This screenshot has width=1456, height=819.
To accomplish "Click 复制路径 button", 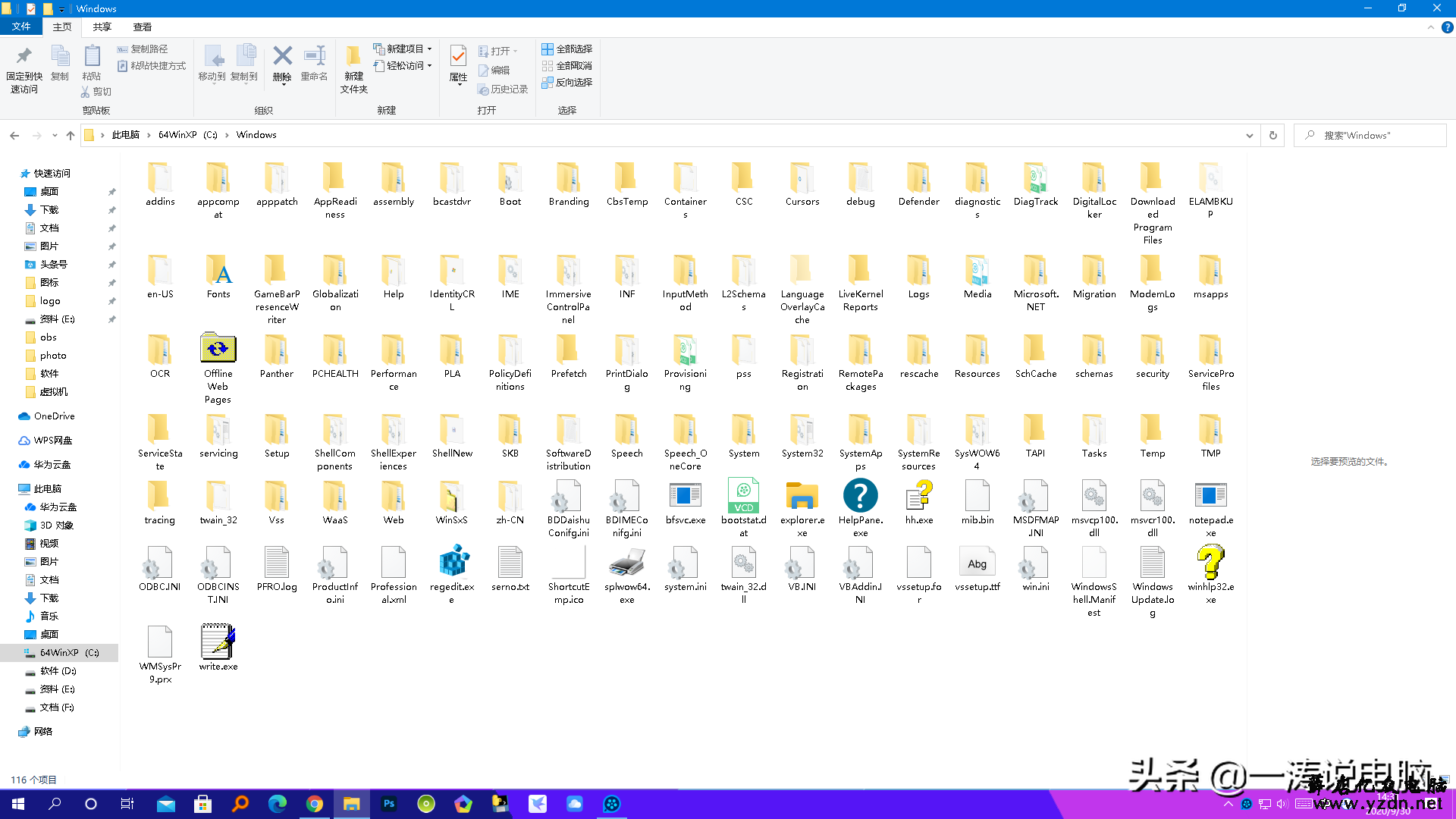I will [143, 49].
